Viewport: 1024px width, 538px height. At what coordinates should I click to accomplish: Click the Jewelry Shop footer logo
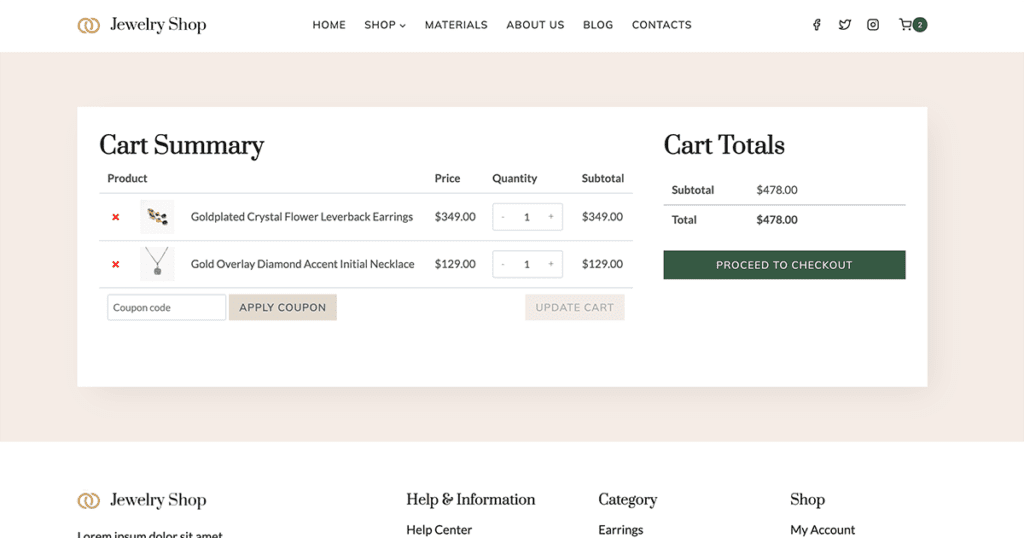[x=142, y=500]
